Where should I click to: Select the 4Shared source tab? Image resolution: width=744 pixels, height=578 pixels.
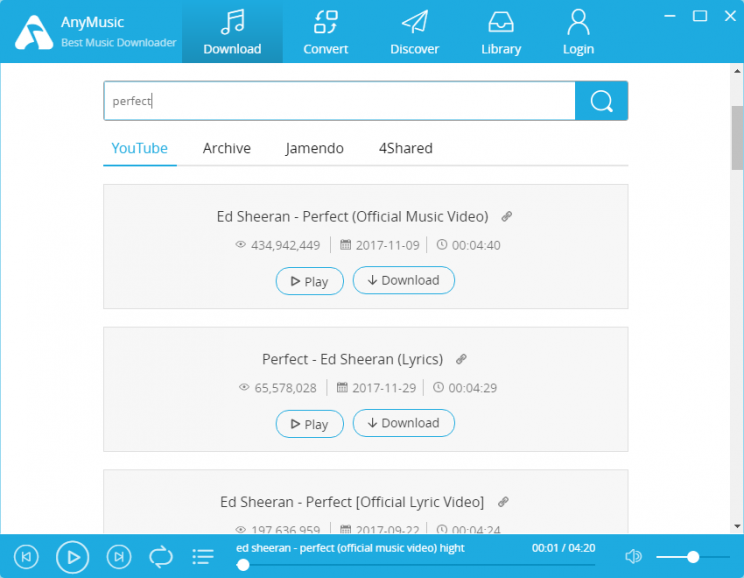[x=406, y=148]
